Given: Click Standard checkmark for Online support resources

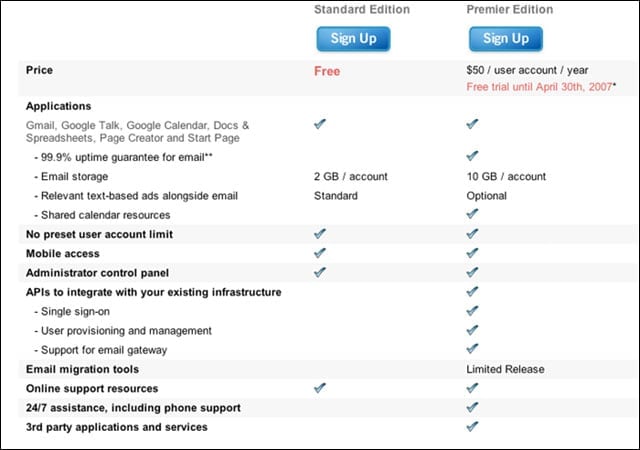Looking at the screenshot, I should tap(320, 388).
